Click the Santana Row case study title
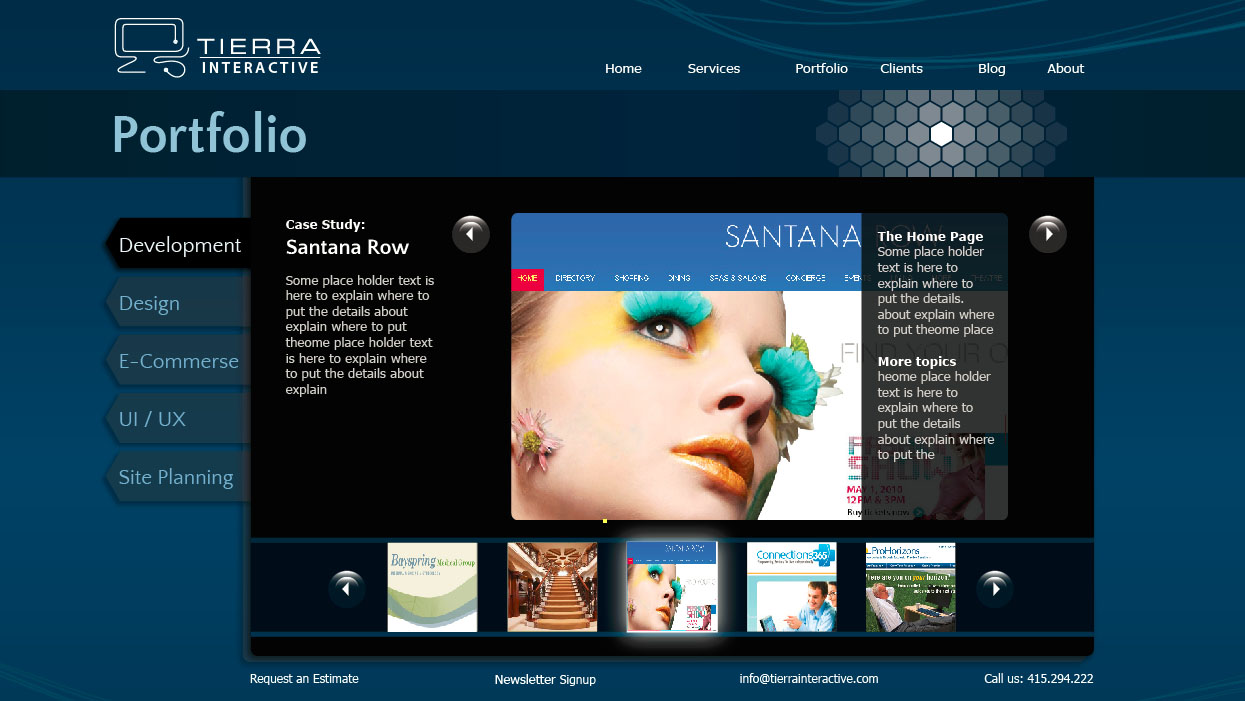 click(347, 247)
